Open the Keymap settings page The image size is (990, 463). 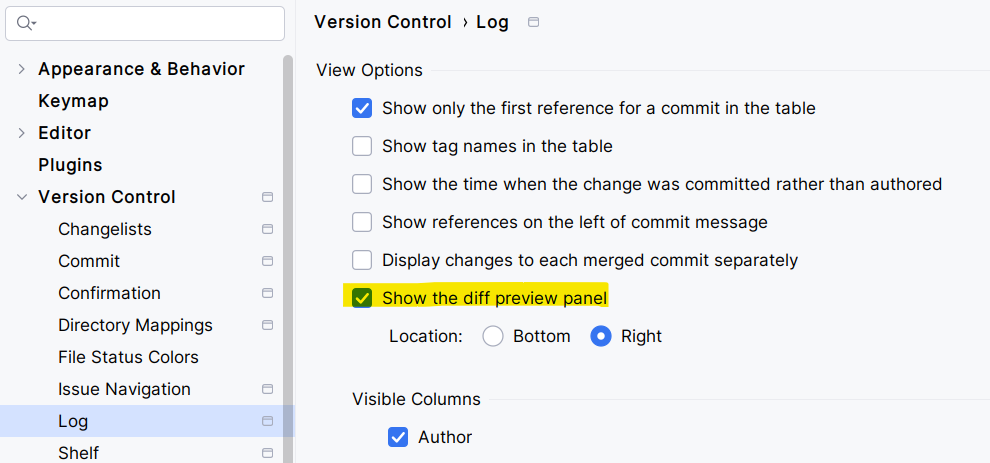point(73,101)
